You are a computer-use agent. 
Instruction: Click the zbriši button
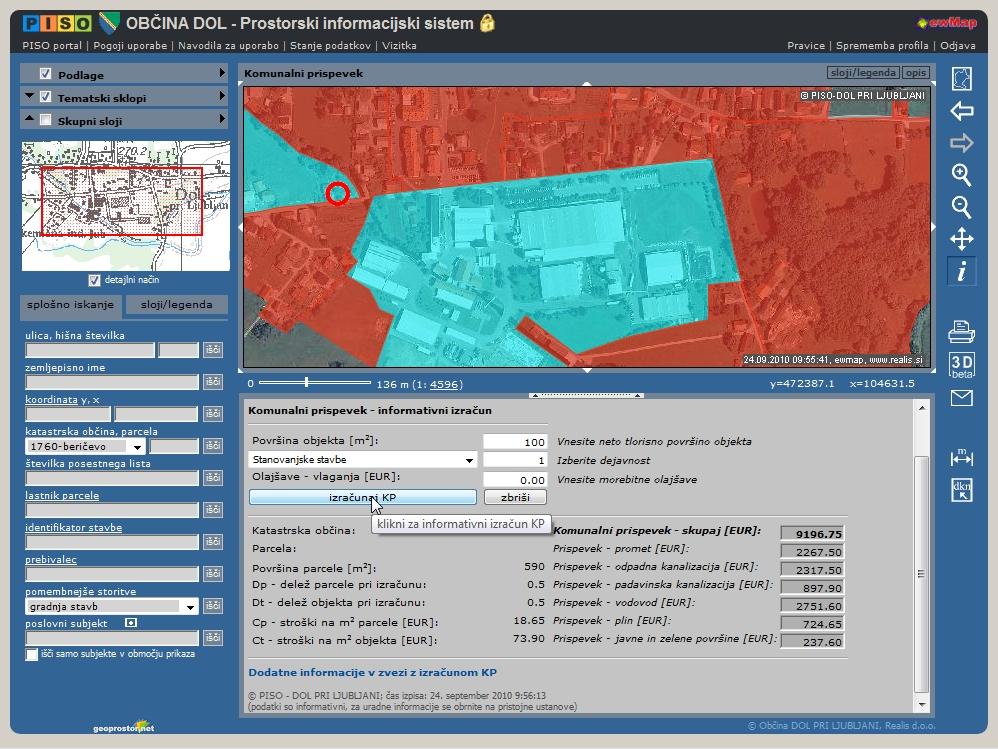click(515, 497)
